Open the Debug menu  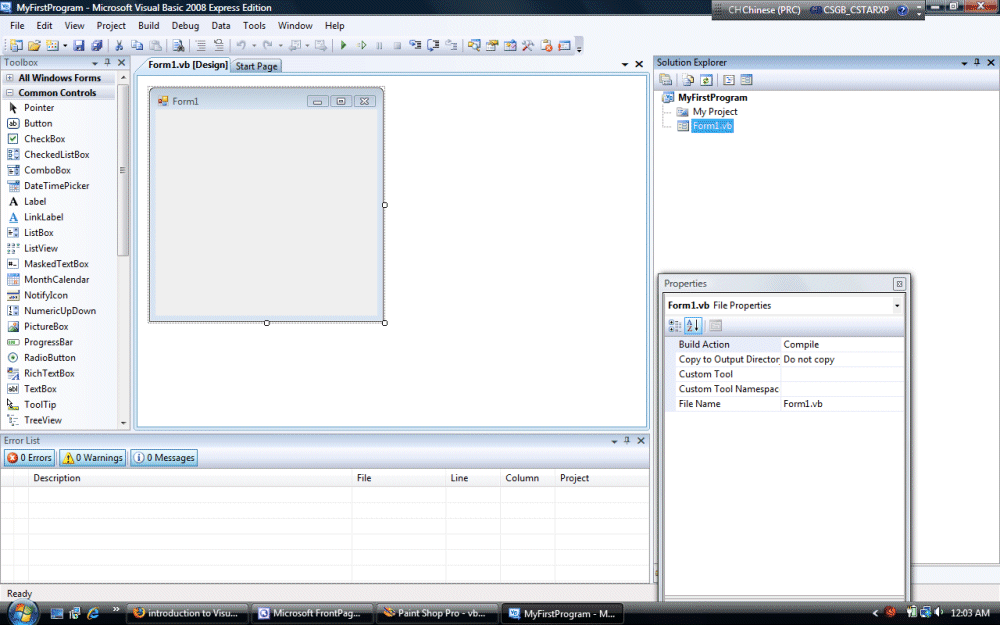[185, 25]
